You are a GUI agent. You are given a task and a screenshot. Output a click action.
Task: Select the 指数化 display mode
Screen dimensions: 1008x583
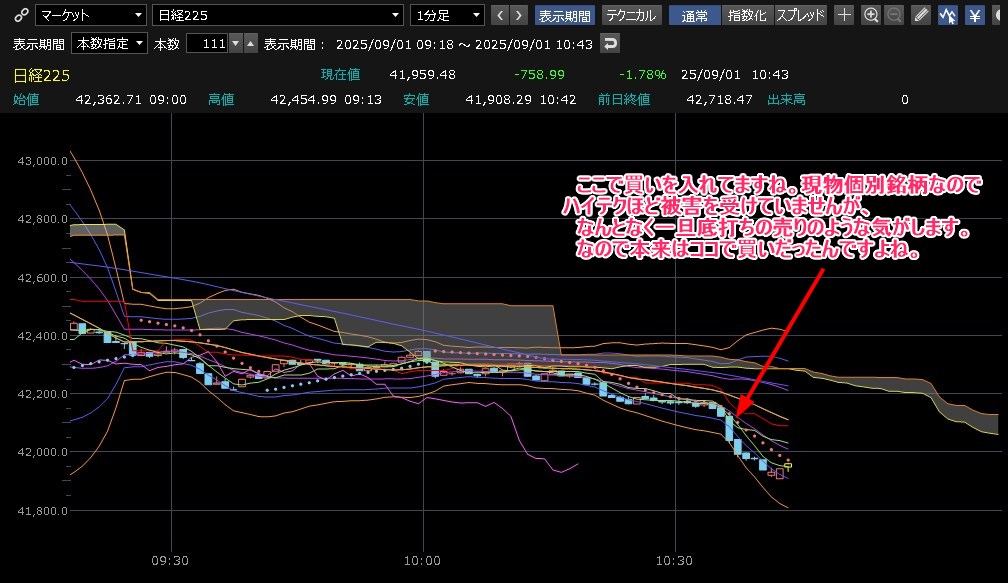747,15
